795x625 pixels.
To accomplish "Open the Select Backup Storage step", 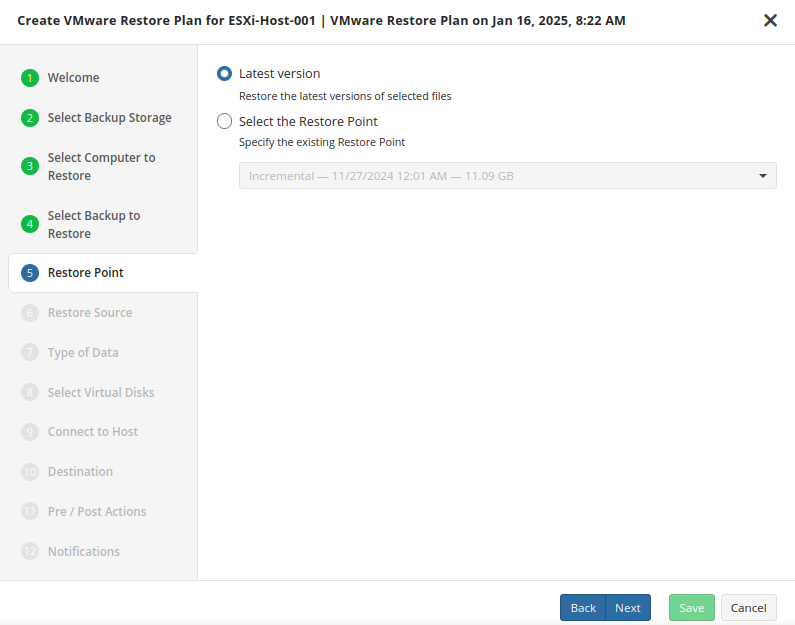I will coord(109,118).
